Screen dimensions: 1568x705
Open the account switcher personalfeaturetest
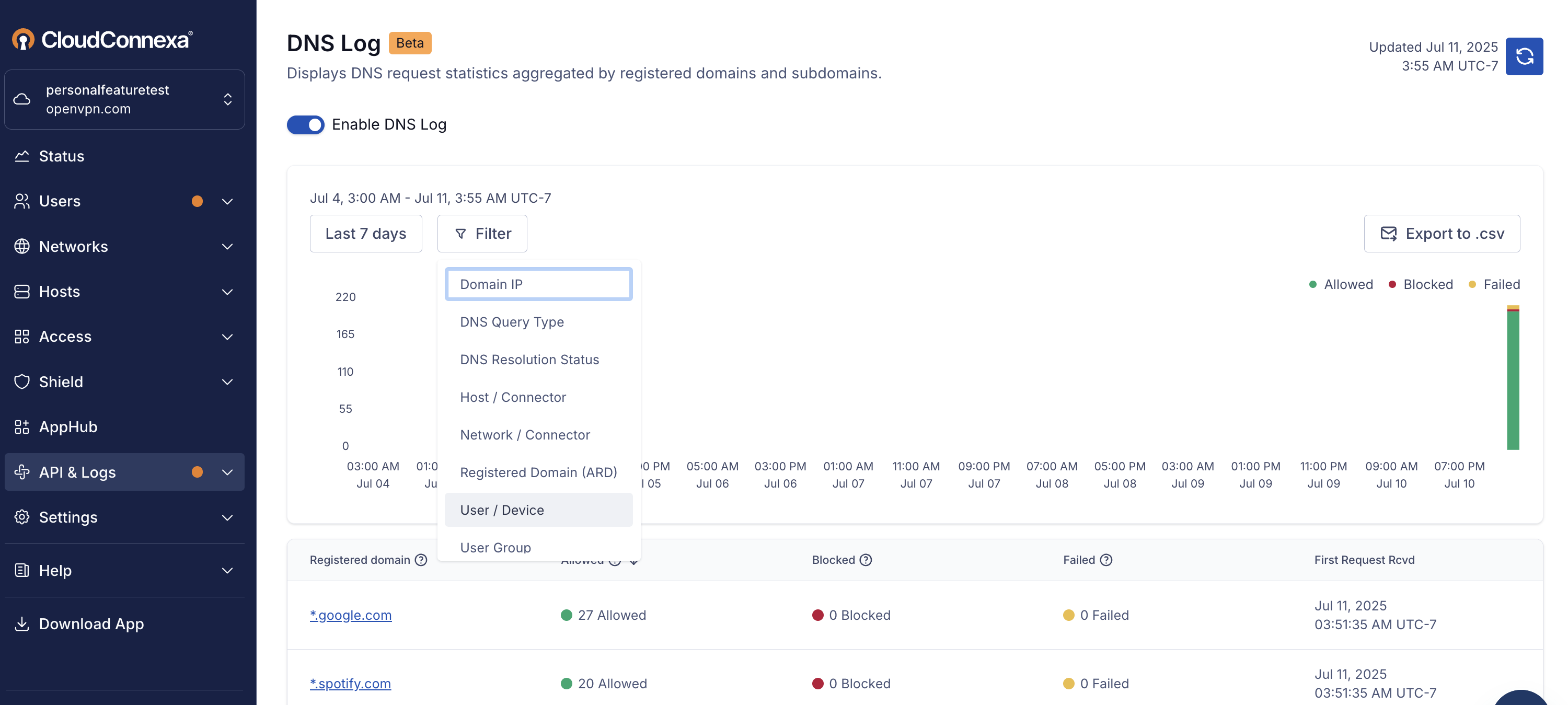[125, 99]
